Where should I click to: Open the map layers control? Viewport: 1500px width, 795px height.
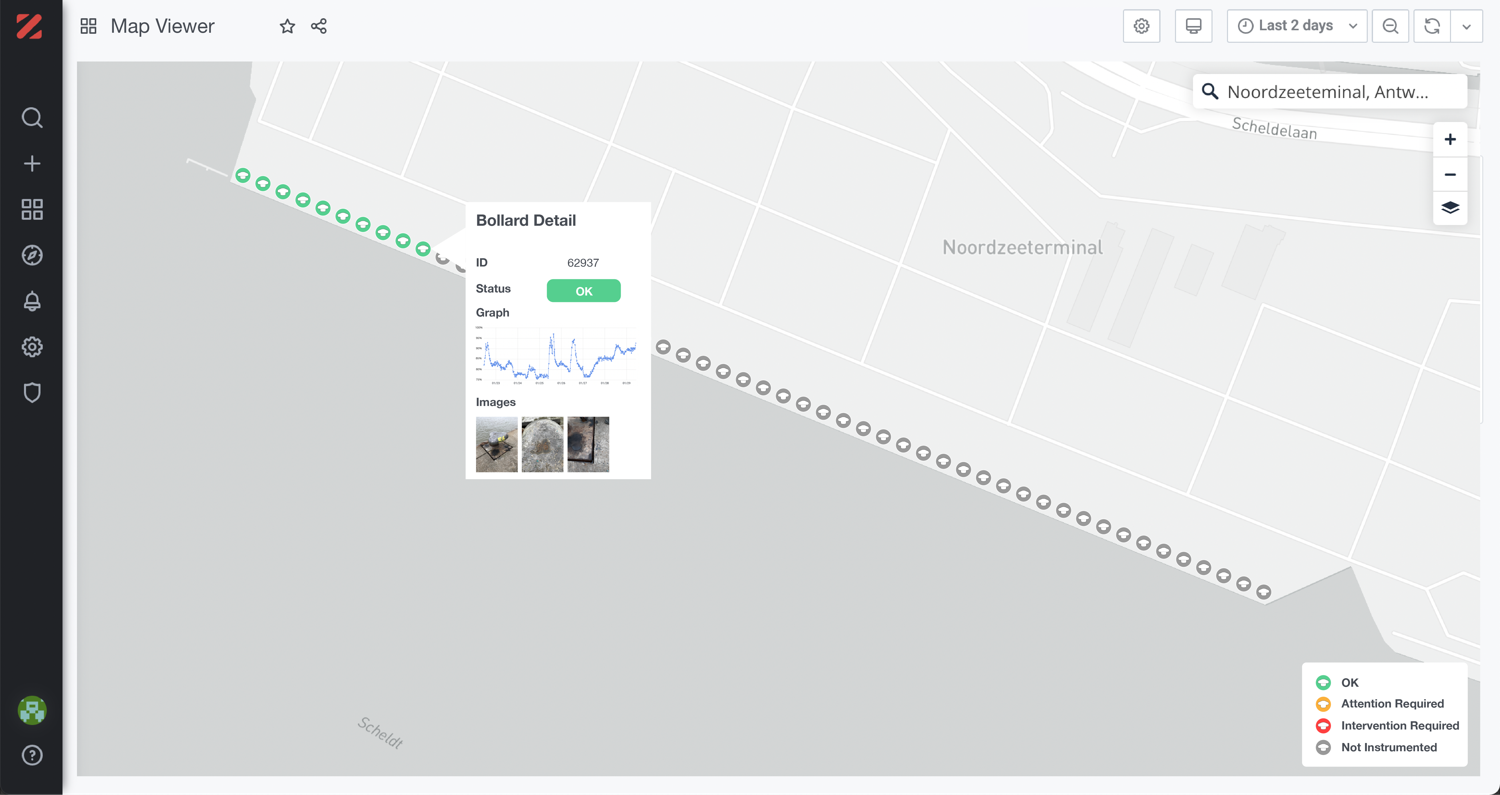[x=1450, y=208]
